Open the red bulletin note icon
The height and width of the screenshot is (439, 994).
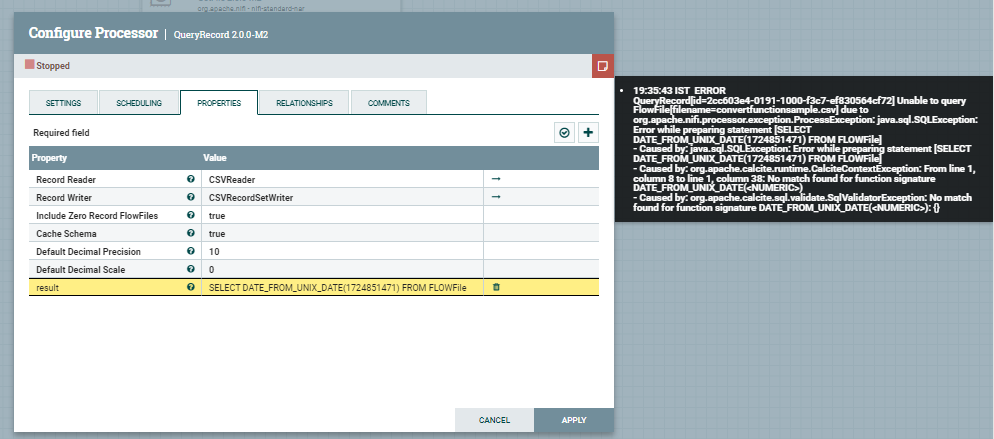click(x=603, y=66)
